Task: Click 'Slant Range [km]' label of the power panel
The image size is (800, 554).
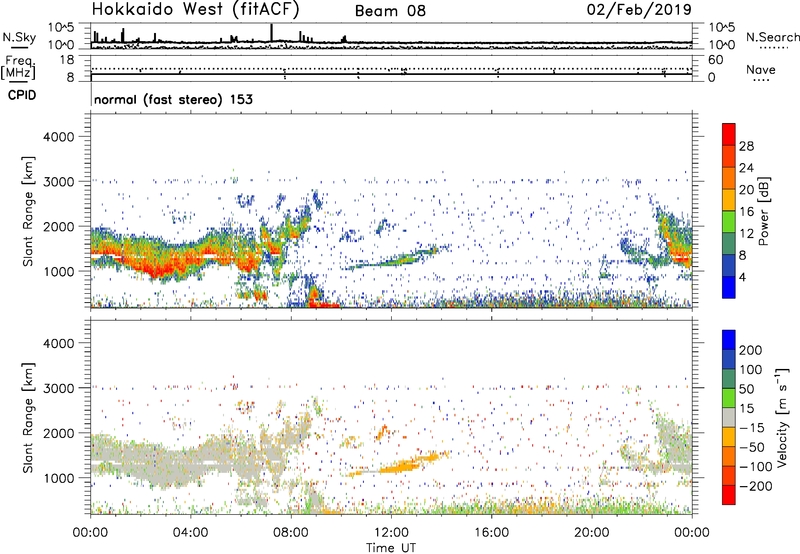Action: [x=28, y=211]
